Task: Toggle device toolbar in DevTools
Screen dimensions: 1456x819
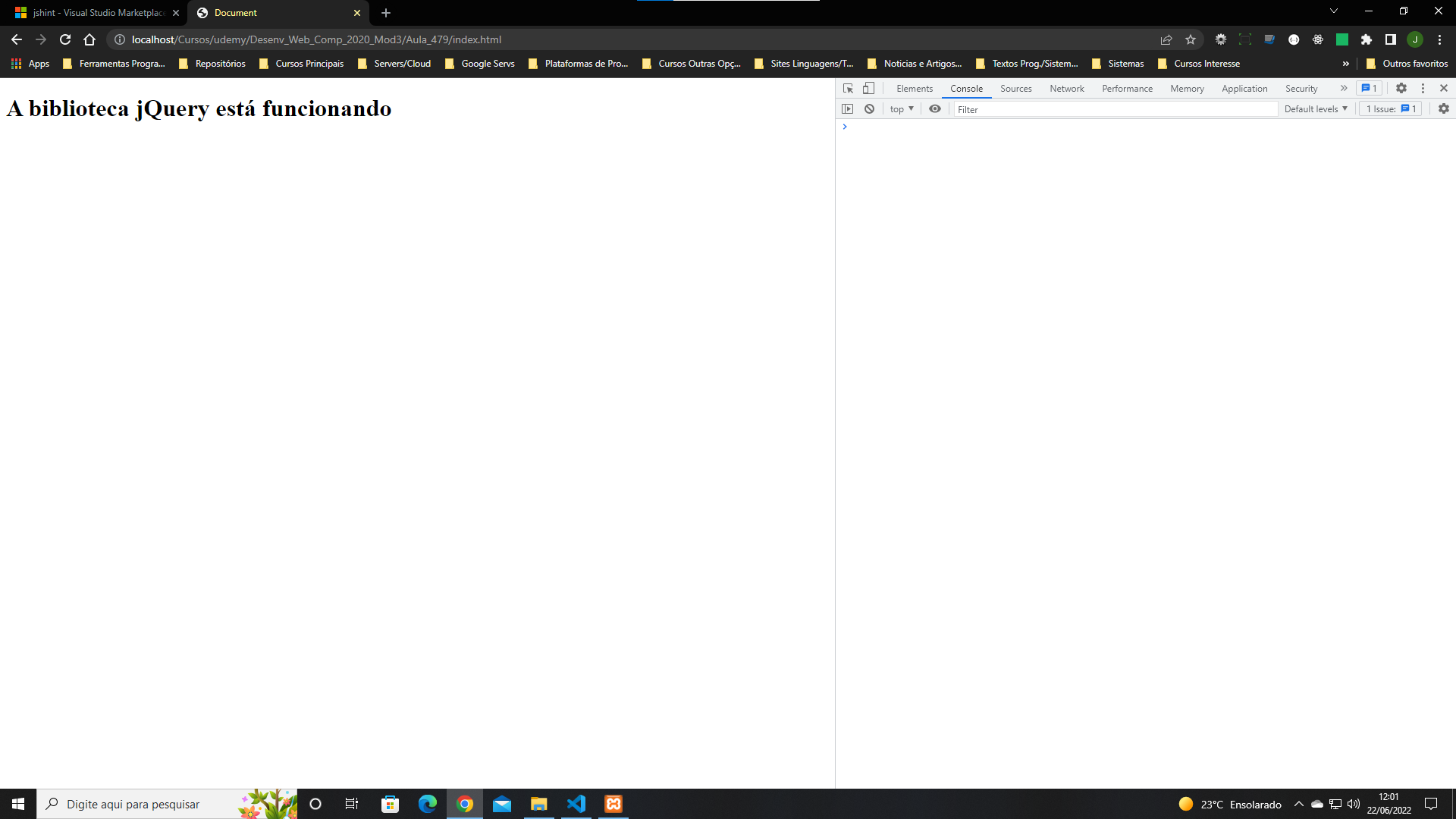Action: click(x=869, y=89)
